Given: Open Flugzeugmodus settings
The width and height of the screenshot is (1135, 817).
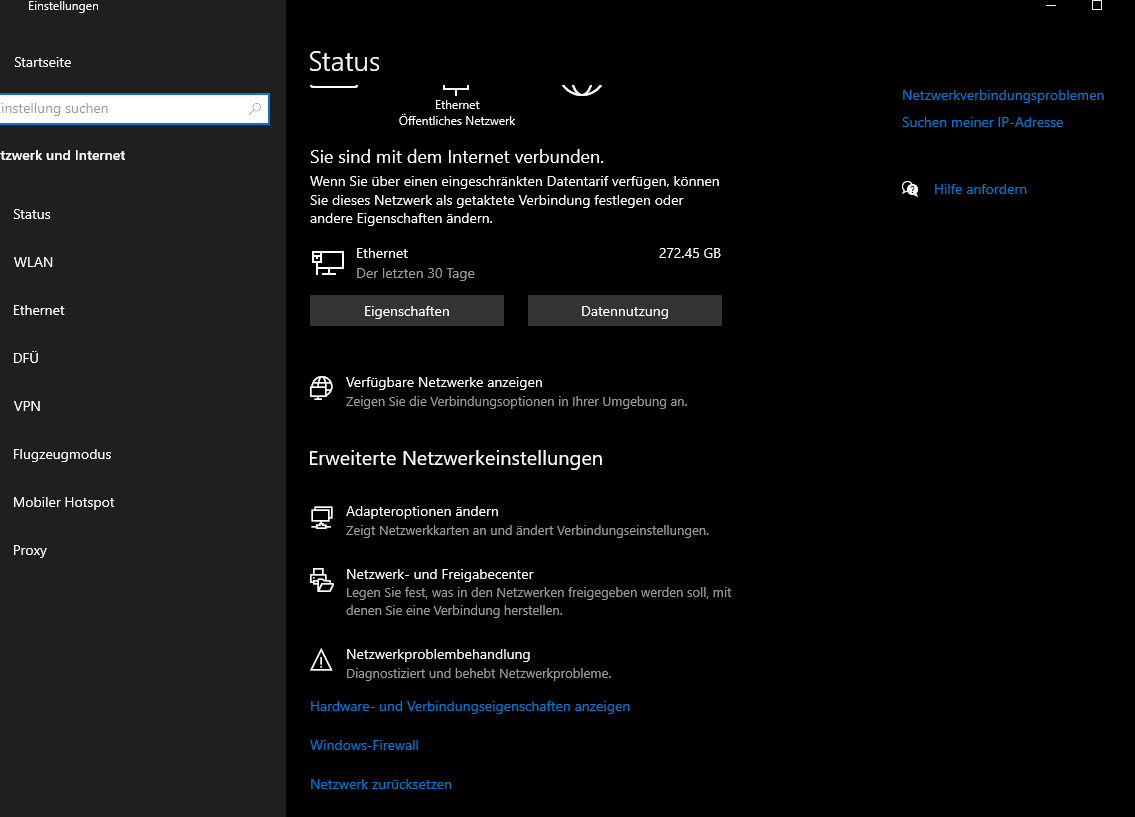Looking at the screenshot, I should 62,454.
